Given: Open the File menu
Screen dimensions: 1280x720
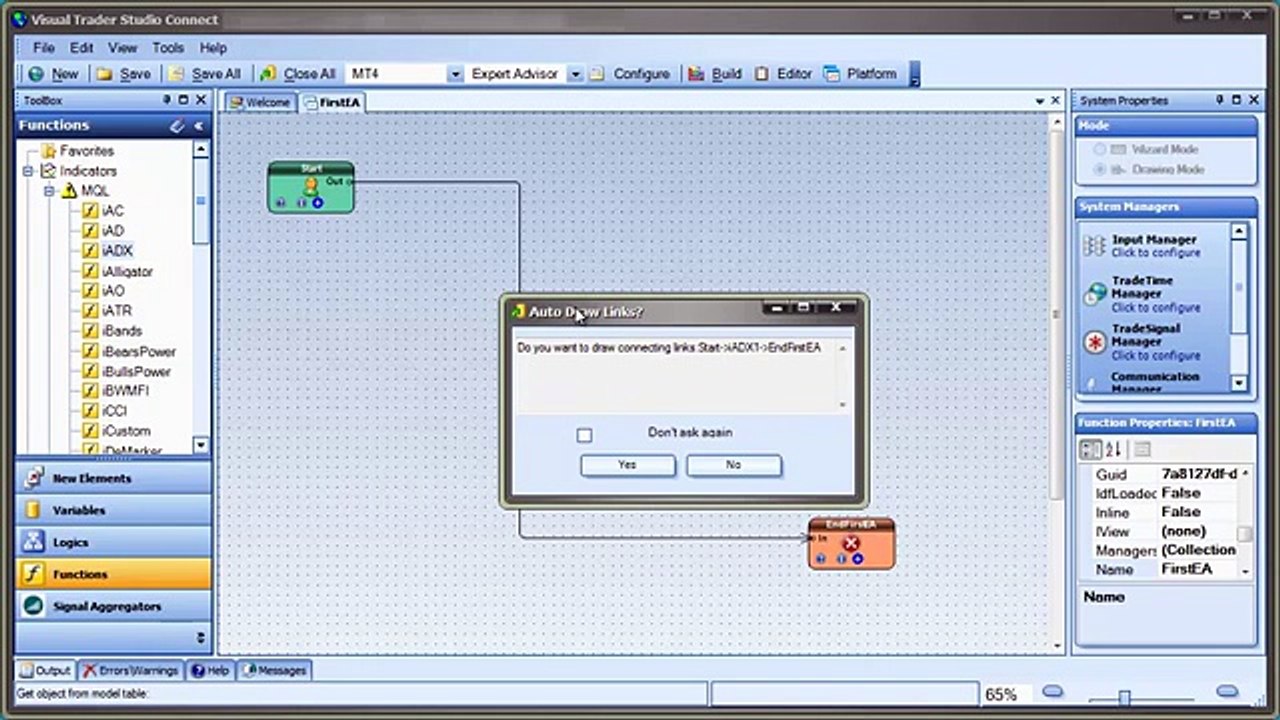Looking at the screenshot, I should click(43, 47).
